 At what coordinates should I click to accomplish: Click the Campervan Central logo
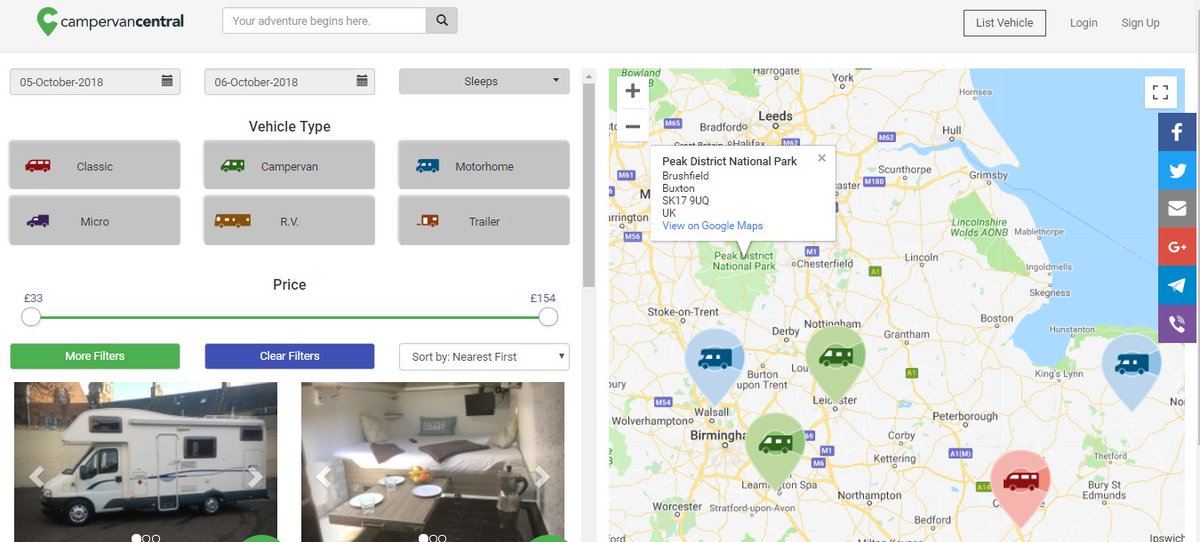pyautogui.click(x=110, y=21)
